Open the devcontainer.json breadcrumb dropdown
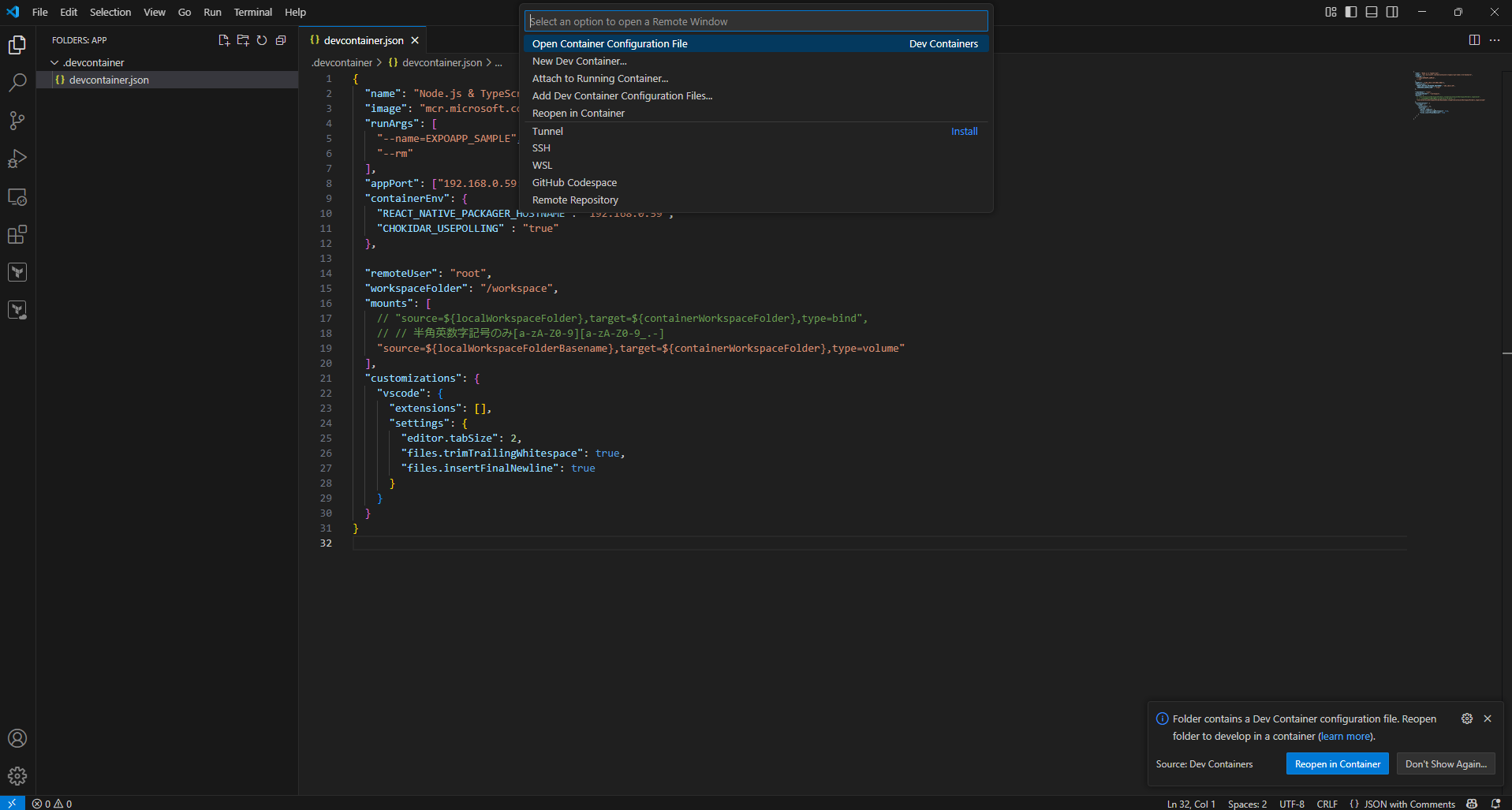The width and height of the screenshot is (1512, 810). [x=442, y=62]
